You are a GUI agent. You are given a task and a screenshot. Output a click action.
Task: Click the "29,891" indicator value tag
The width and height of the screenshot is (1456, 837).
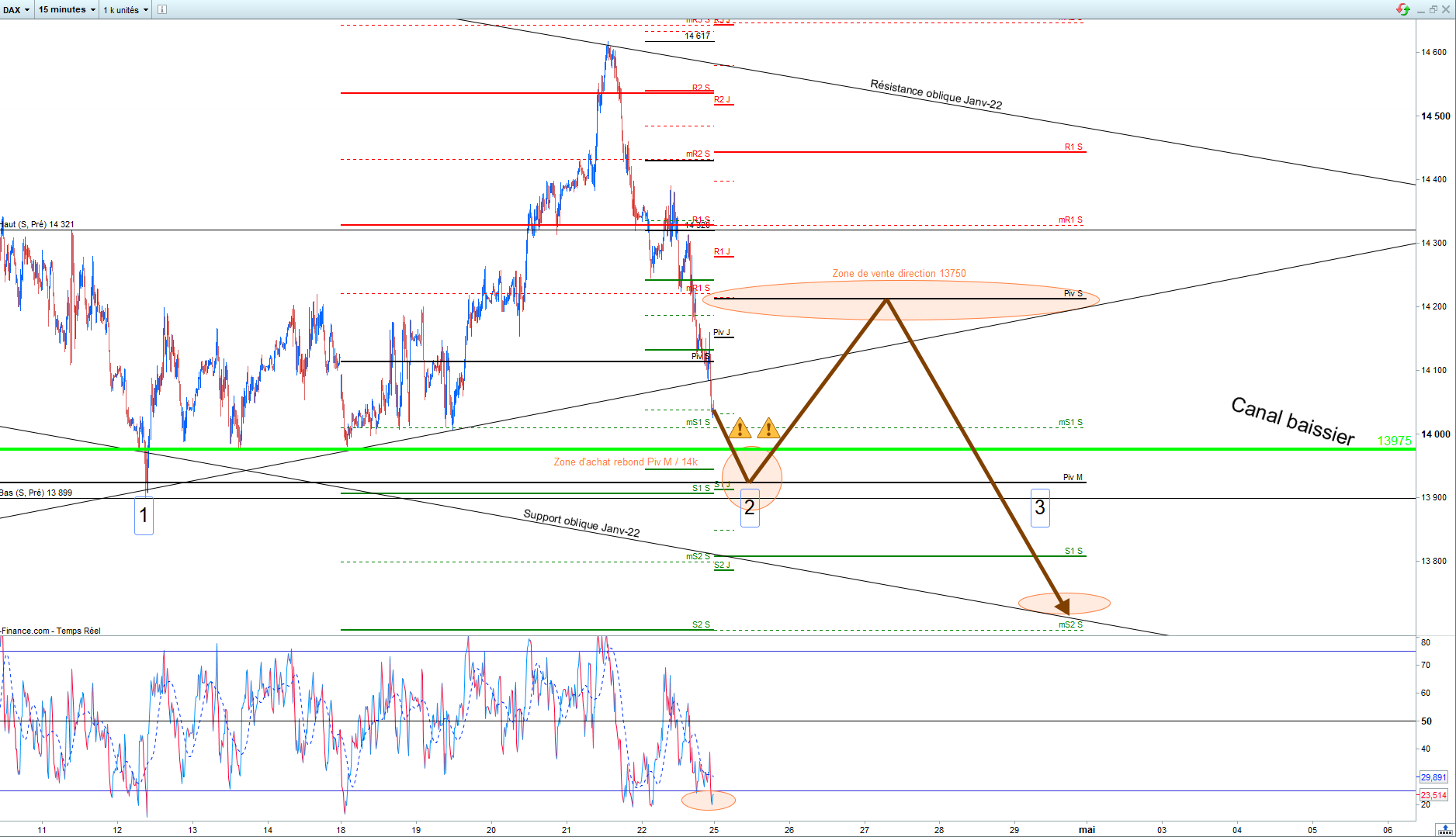point(1433,776)
